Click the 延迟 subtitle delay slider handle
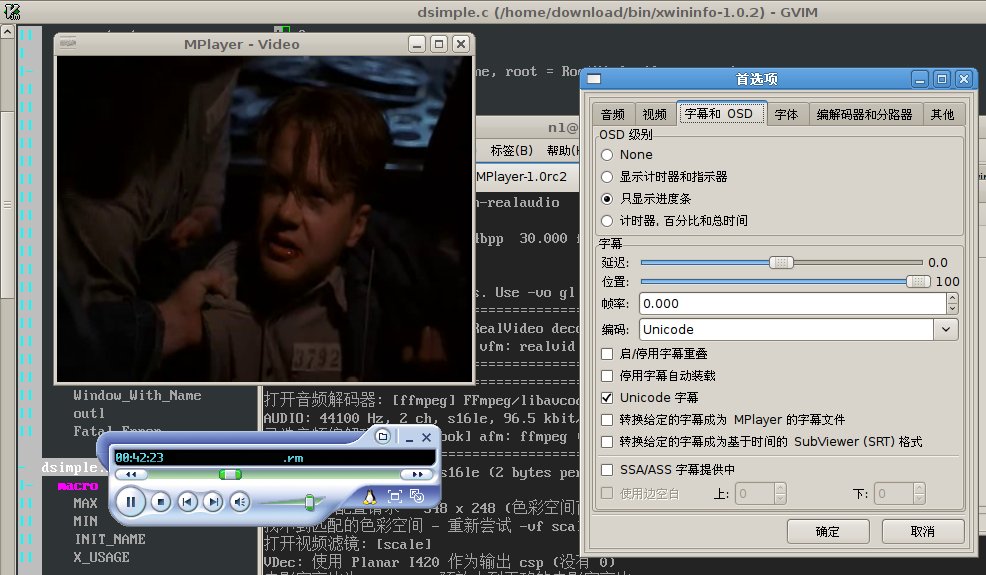 click(x=782, y=262)
